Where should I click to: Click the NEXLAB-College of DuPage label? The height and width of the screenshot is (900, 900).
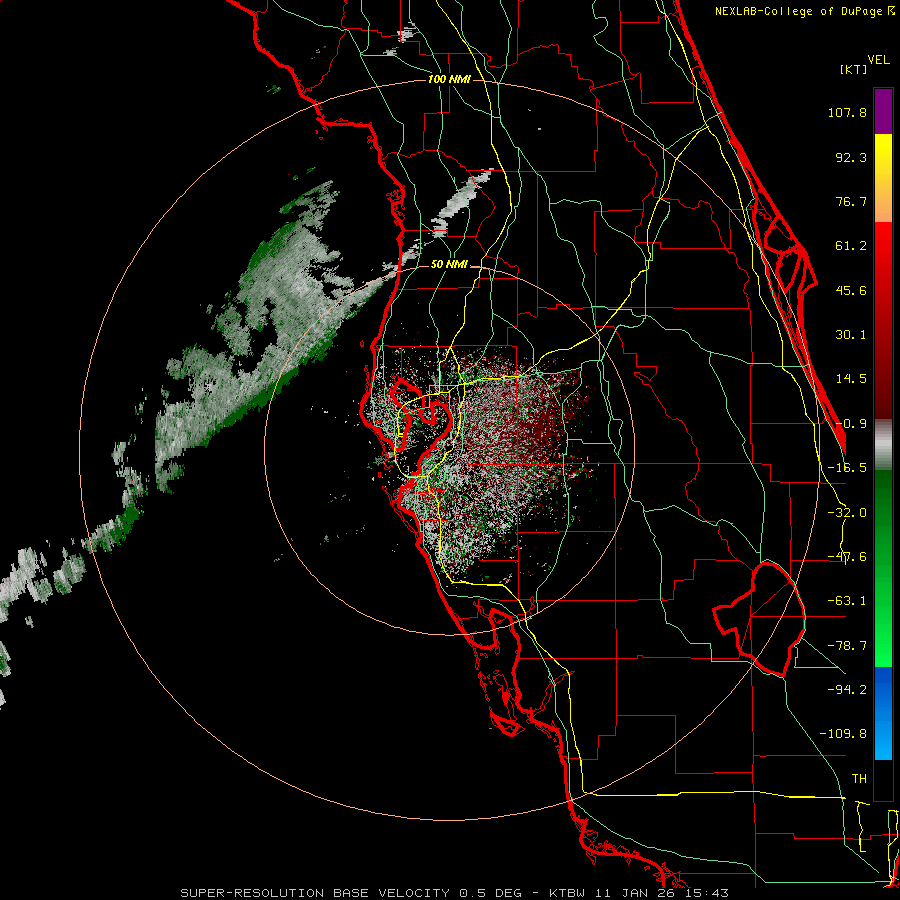[798, 11]
